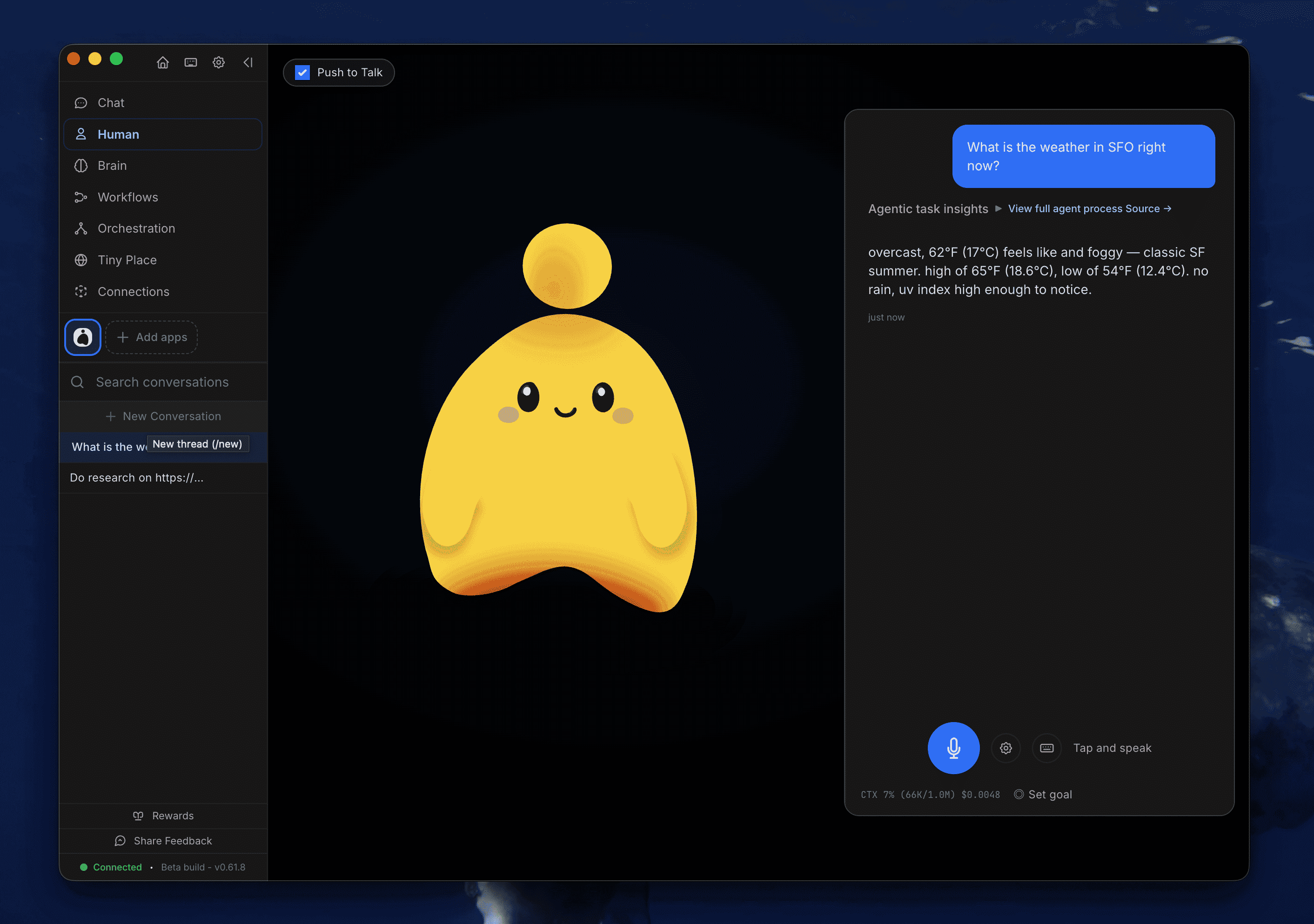This screenshot has height=924, width=1314.
Task: Start a New Conversation
Action: [x=164, y=416]
